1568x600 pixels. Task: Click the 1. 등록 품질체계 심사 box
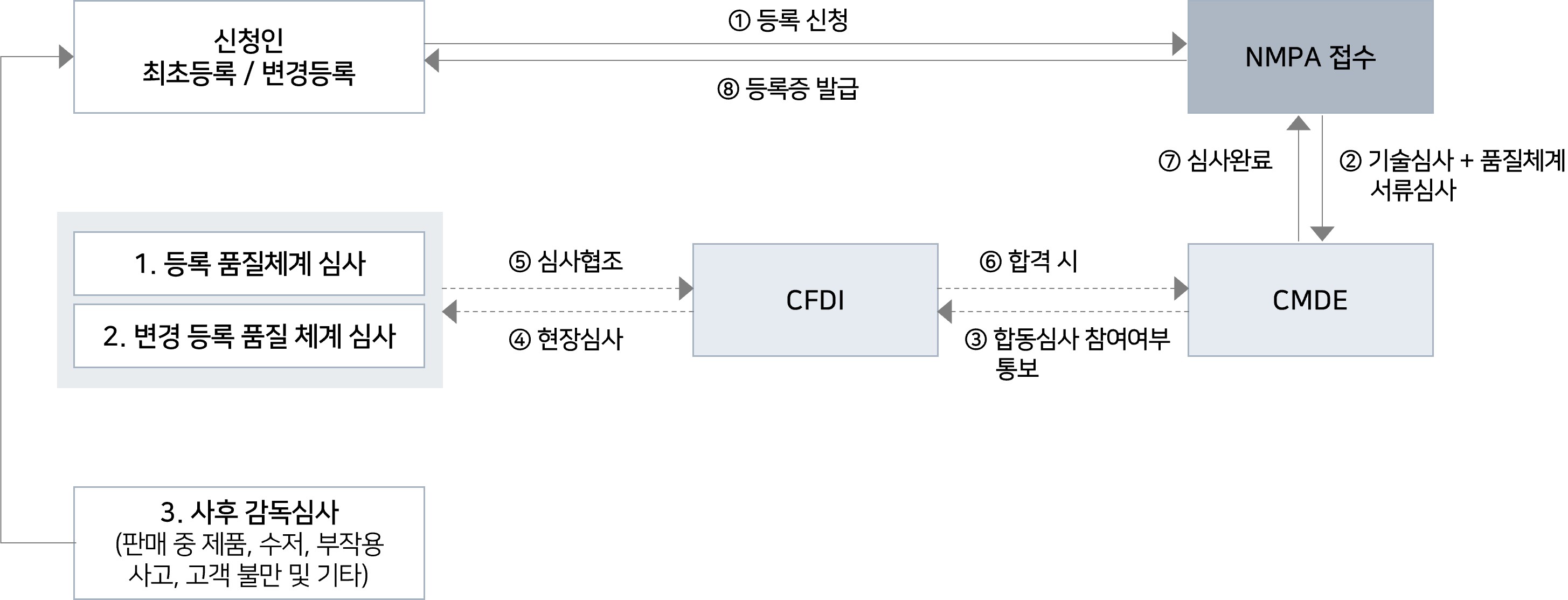[x=249, y=264]
